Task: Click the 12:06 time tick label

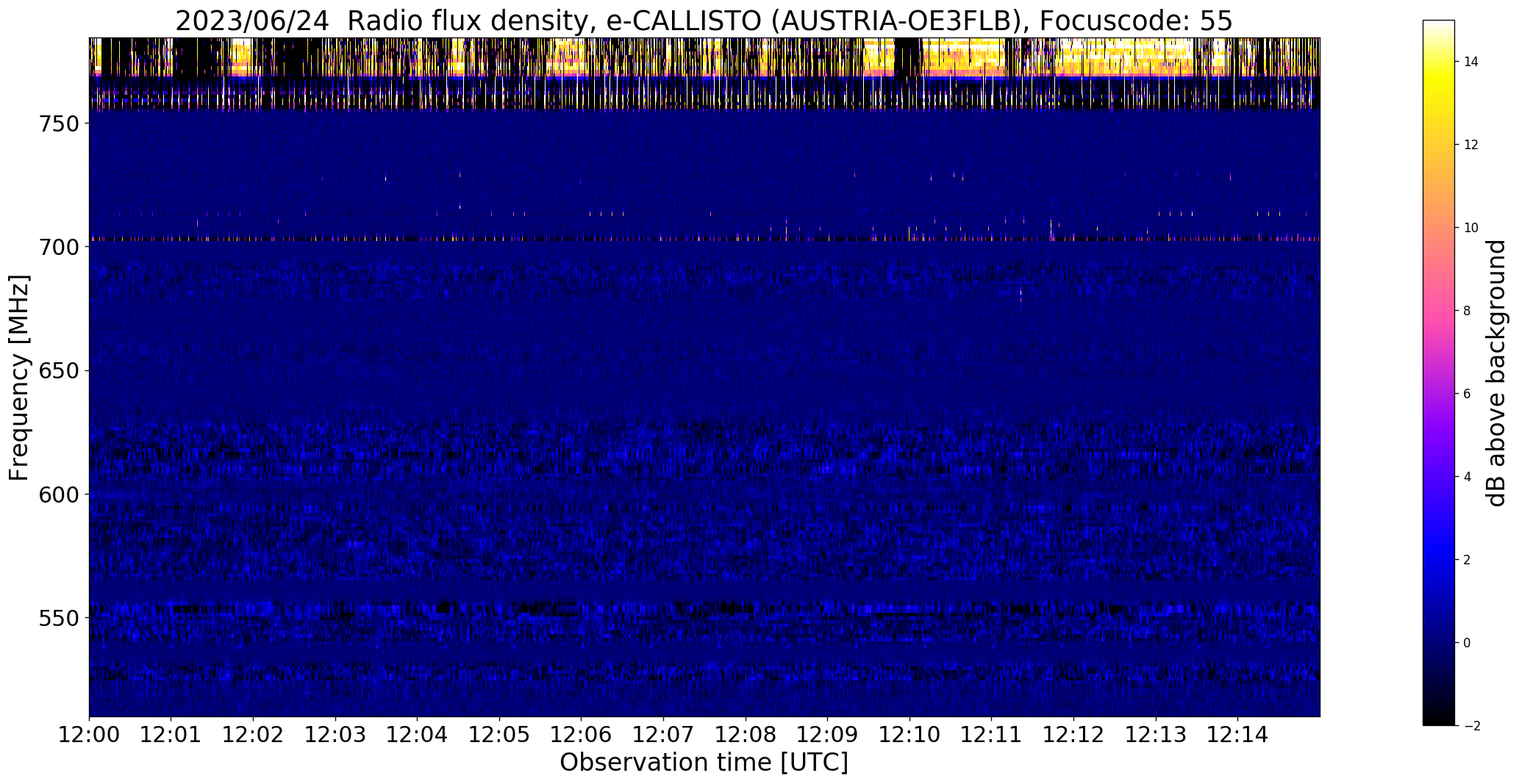Action: pyautogui.click(x=582, y=734)
